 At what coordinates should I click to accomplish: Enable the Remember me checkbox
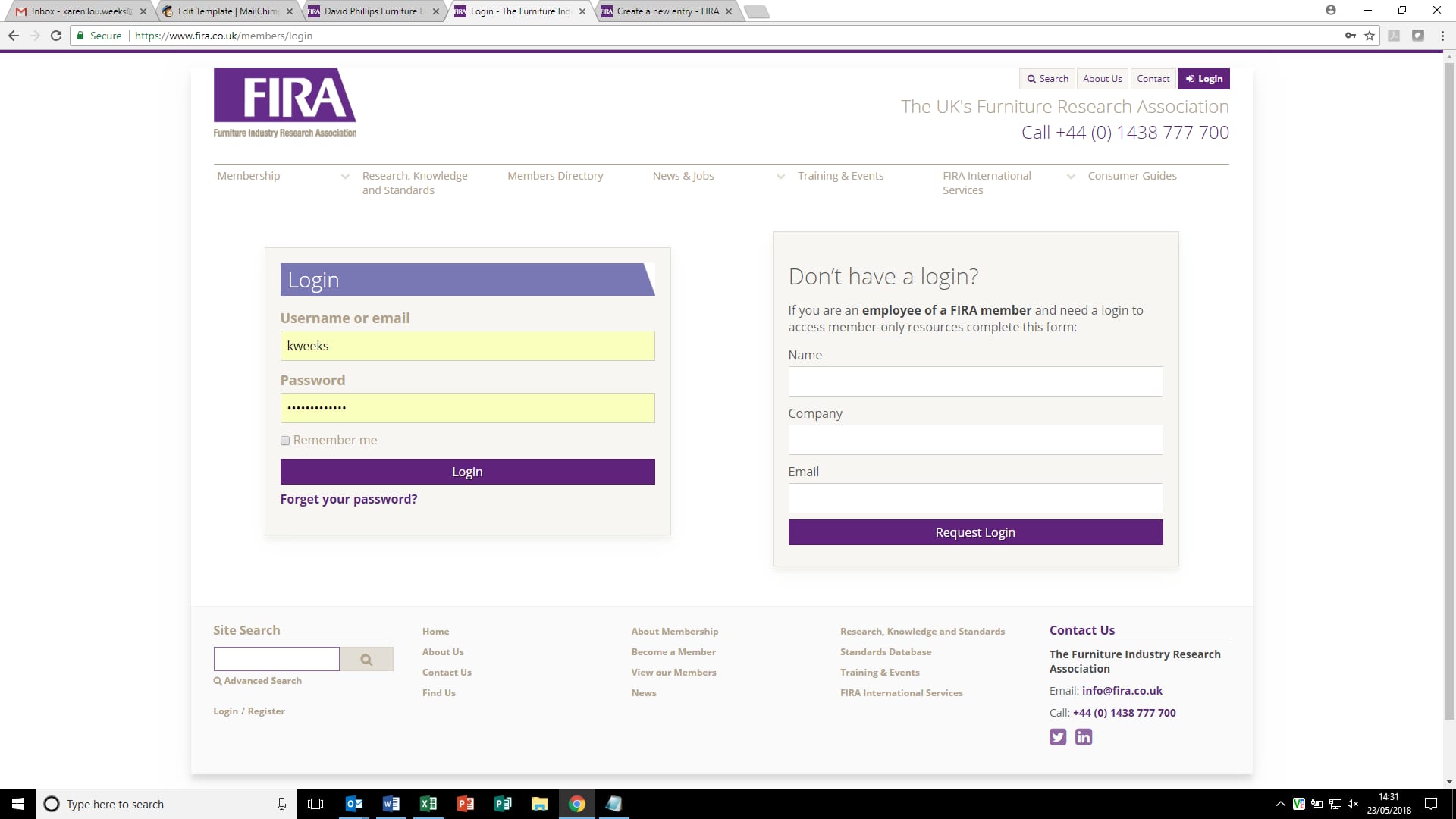click(285, 441)
